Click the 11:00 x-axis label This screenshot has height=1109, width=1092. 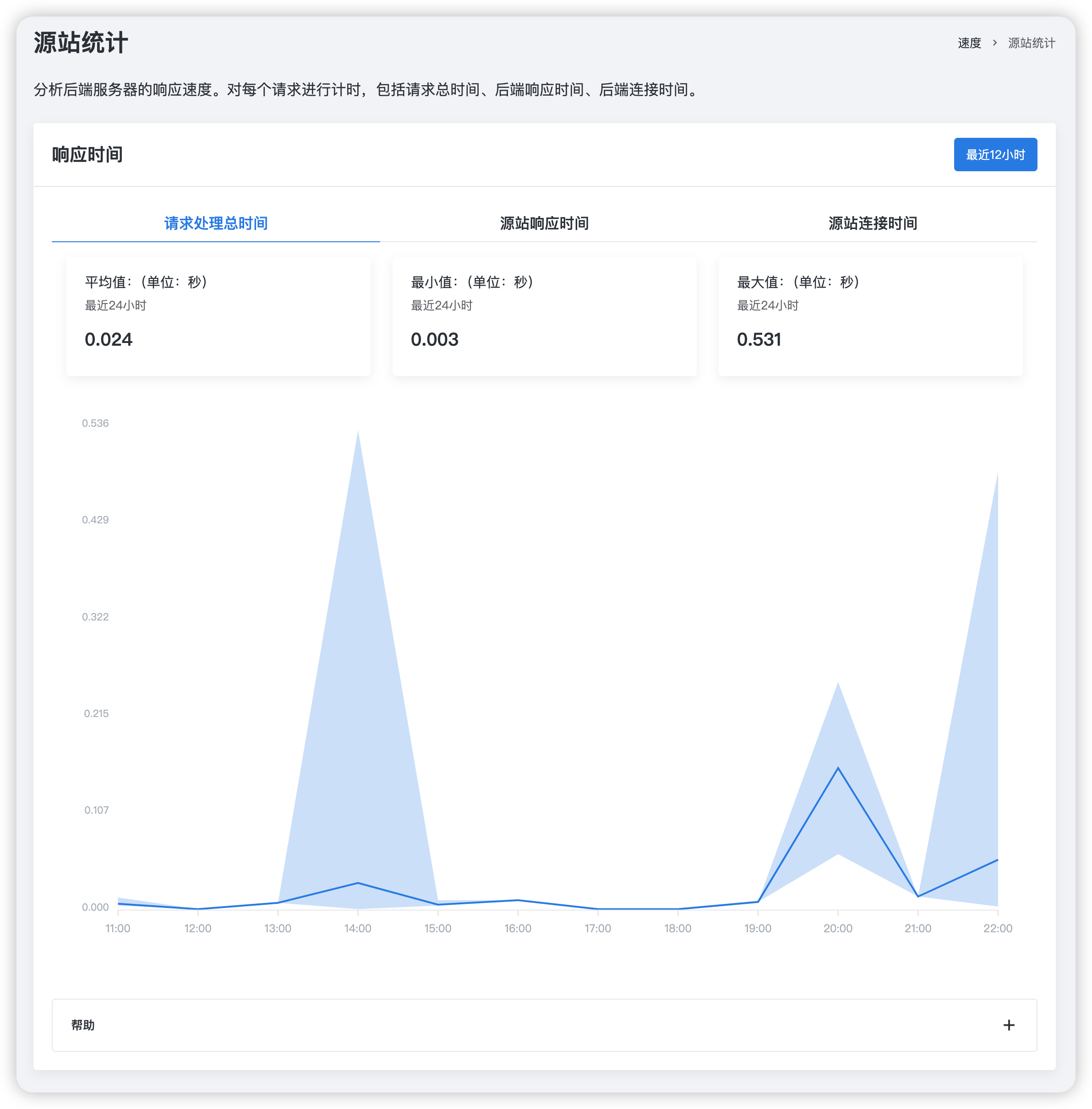click(x=118, y=929)
